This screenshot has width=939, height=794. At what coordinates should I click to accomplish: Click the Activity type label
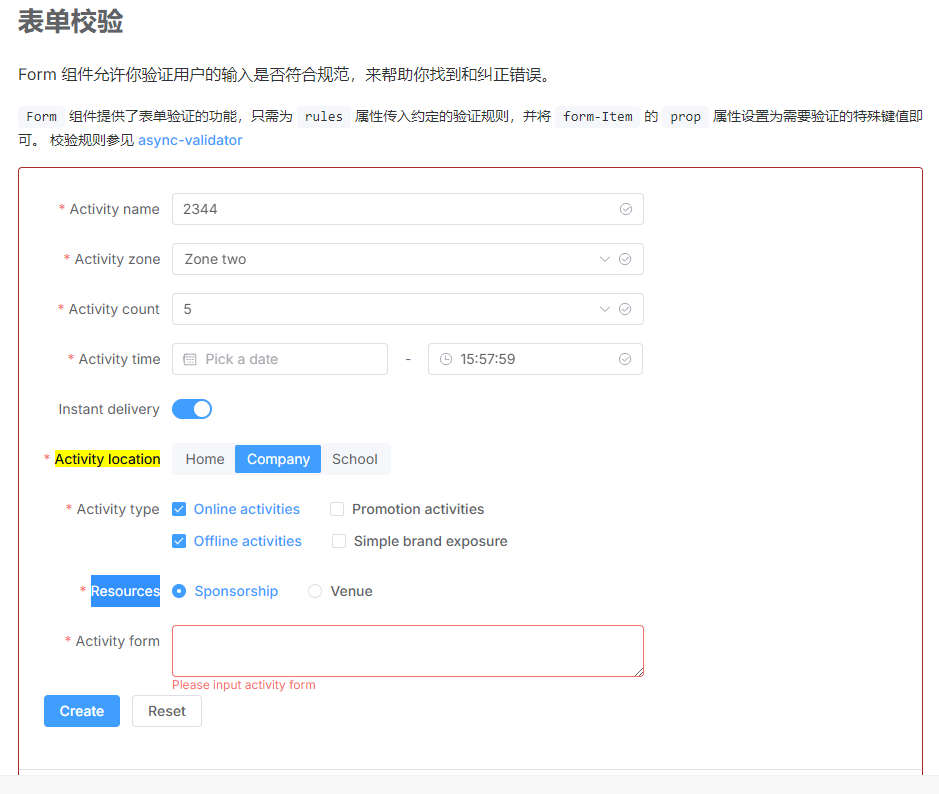[118, 509]
